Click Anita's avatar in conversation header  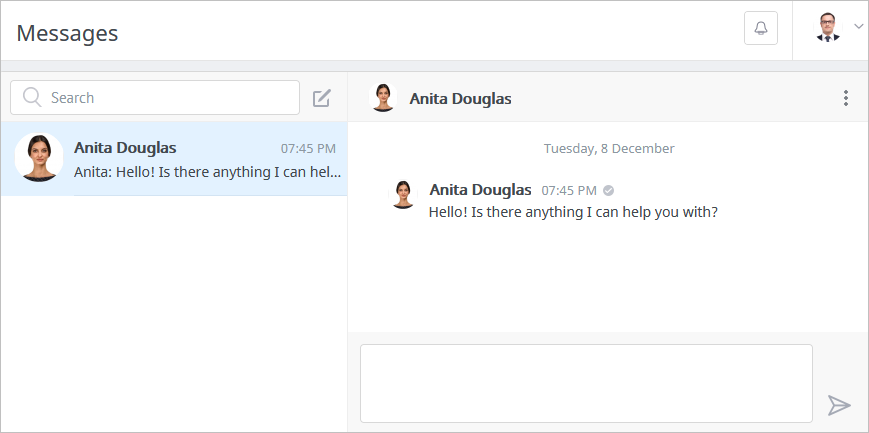(x=383, y=98)
